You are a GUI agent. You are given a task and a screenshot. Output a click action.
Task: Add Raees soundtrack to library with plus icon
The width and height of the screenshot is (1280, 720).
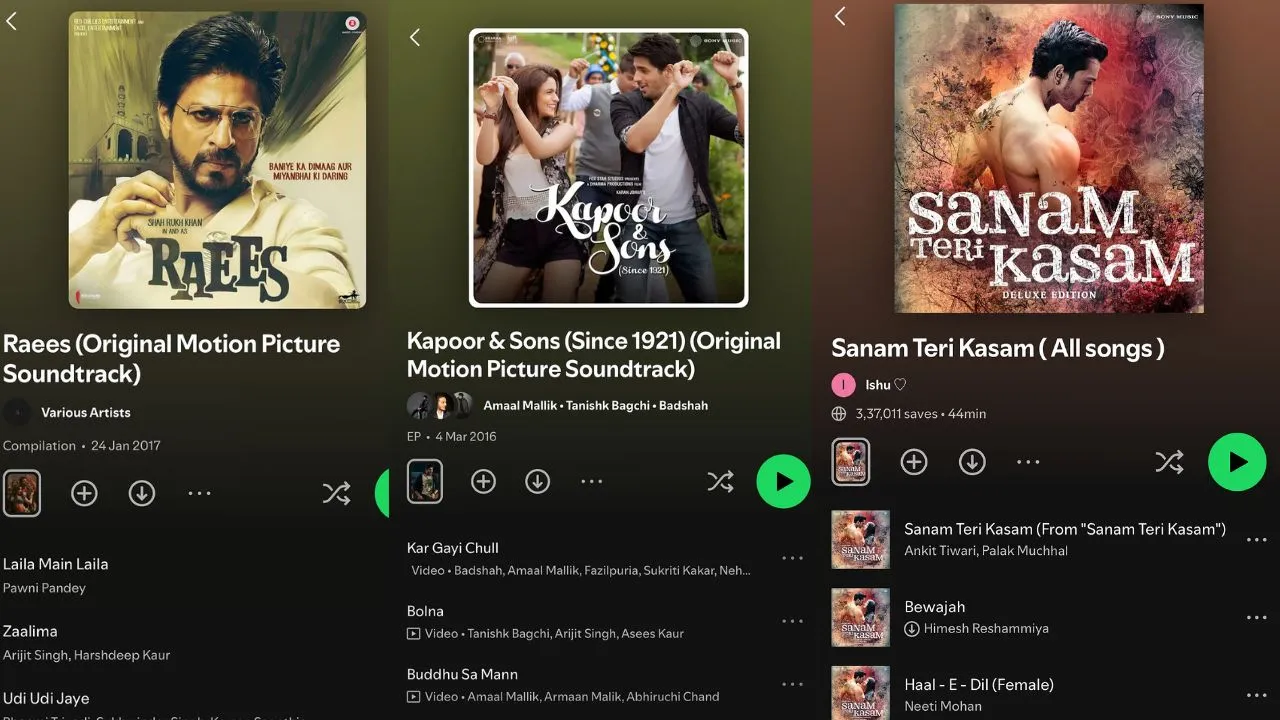[x=84, y=493]
